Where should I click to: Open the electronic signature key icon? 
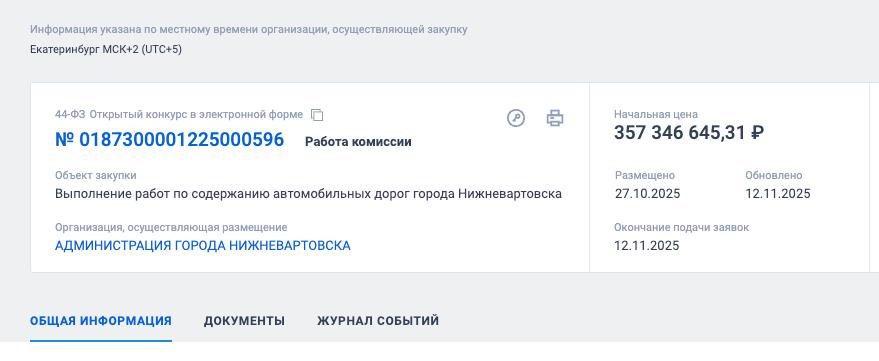(x=516, y=118)
